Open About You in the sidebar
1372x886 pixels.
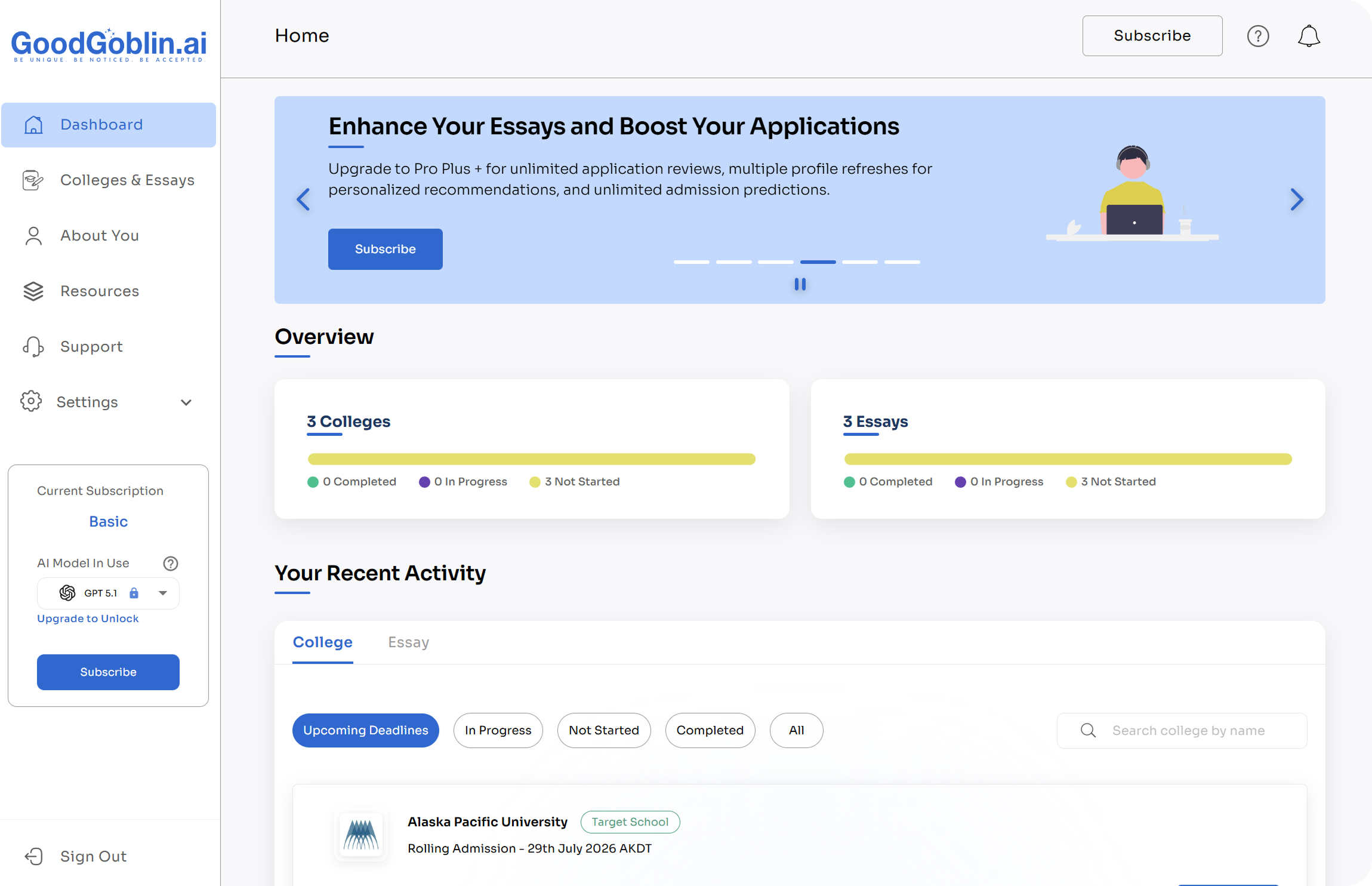pos(100,236)
